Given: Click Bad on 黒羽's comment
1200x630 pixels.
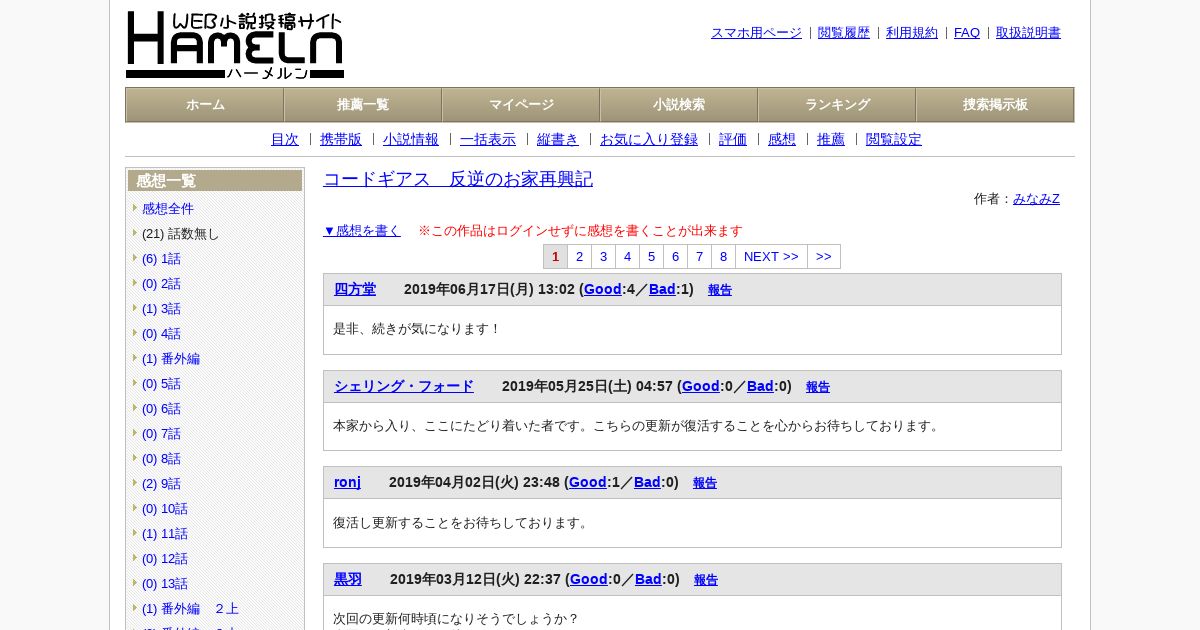Looking at the screenshot, I should pos(648,579).
